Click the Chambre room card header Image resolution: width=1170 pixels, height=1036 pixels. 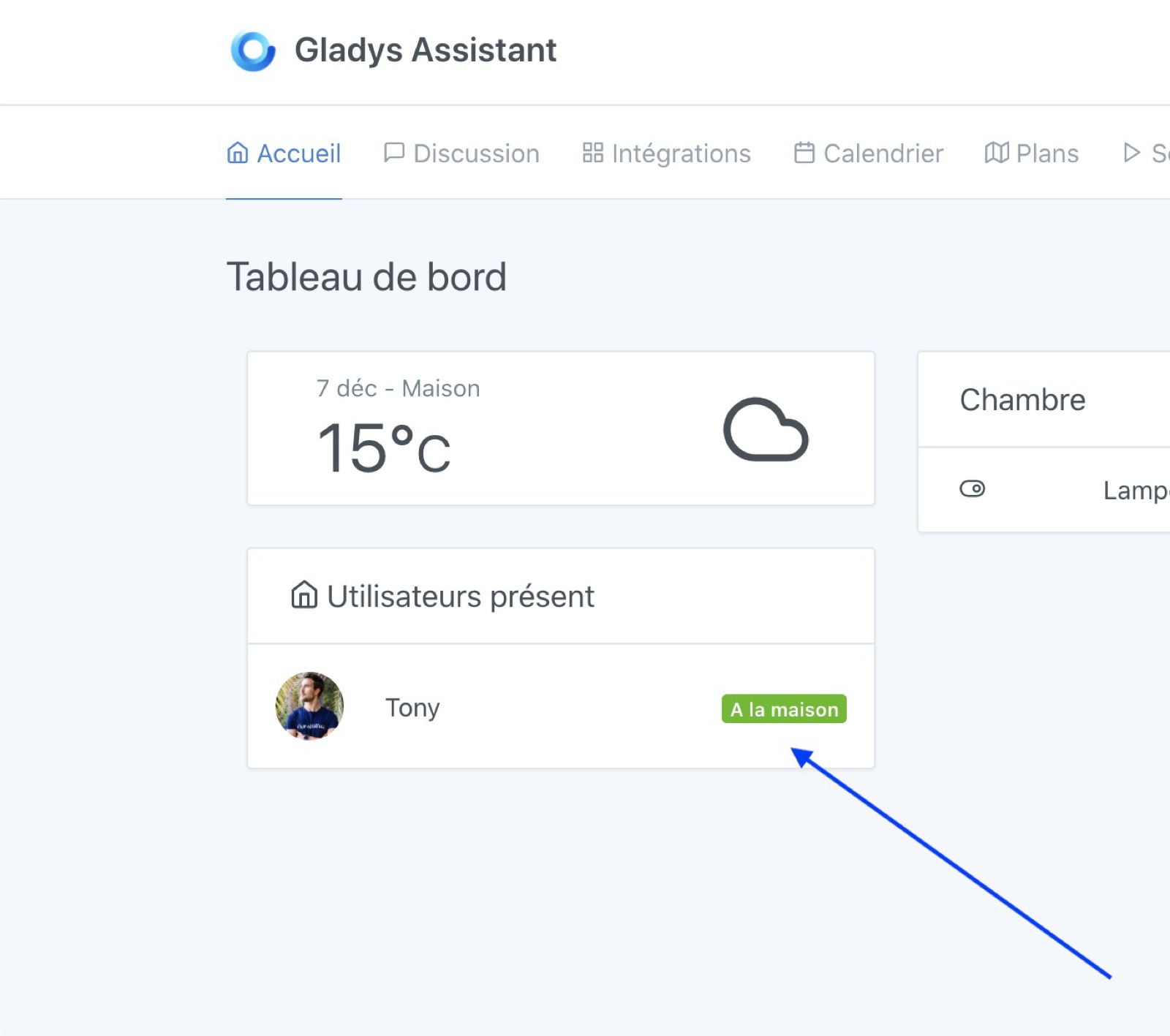[x=1023, y=399]
